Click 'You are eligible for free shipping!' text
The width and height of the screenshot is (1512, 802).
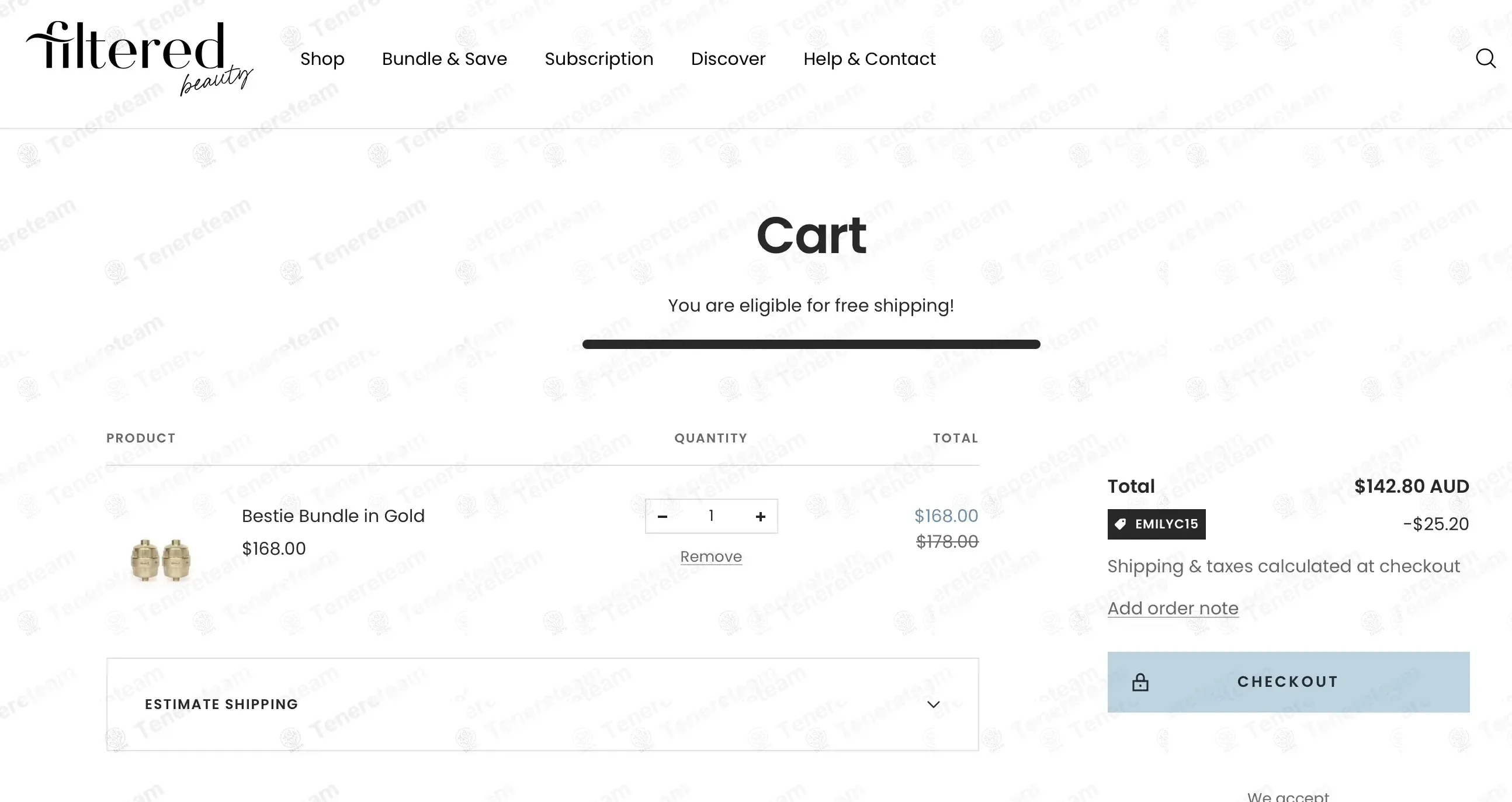[x=811, y=305]
